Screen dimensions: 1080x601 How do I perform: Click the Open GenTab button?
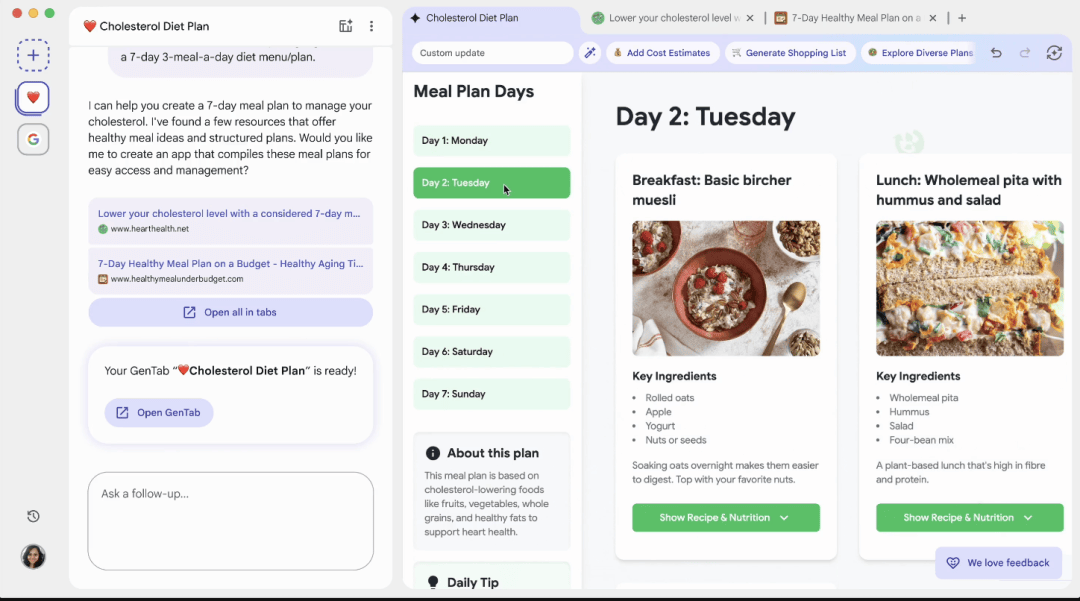coord(159,412)
